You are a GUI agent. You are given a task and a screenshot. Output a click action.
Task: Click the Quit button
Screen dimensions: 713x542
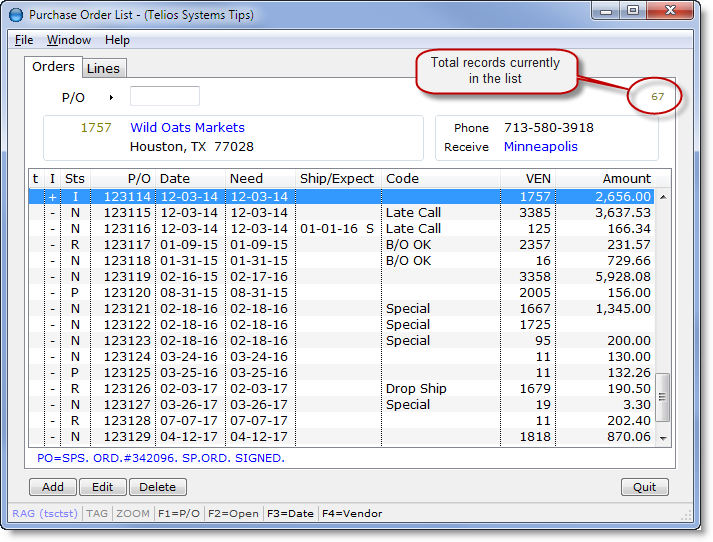(x=645, y=487)
